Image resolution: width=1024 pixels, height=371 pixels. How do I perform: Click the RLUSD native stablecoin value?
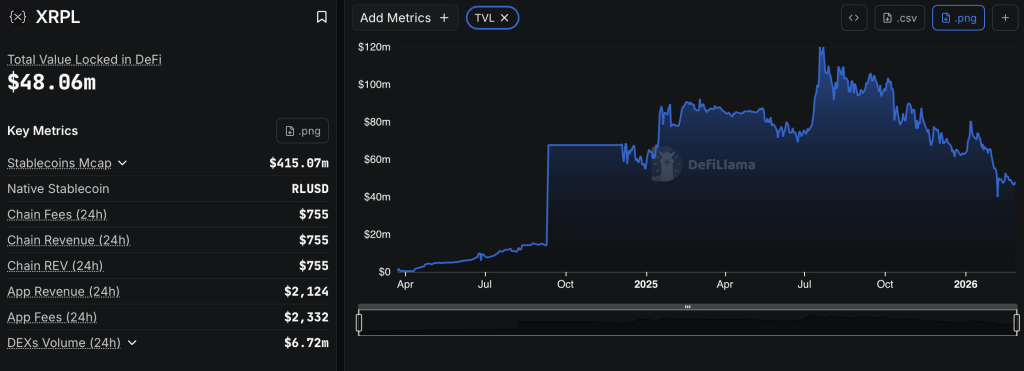tap(310, 189)
